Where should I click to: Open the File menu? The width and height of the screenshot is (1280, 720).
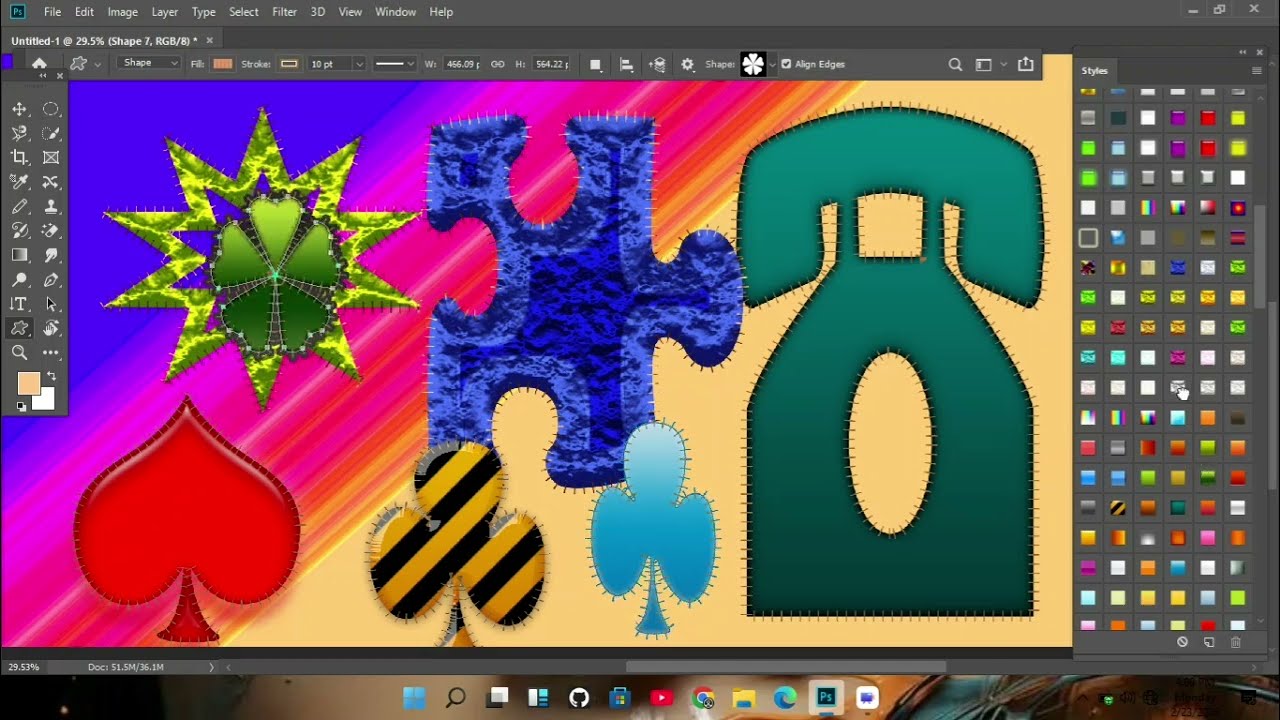53,12
